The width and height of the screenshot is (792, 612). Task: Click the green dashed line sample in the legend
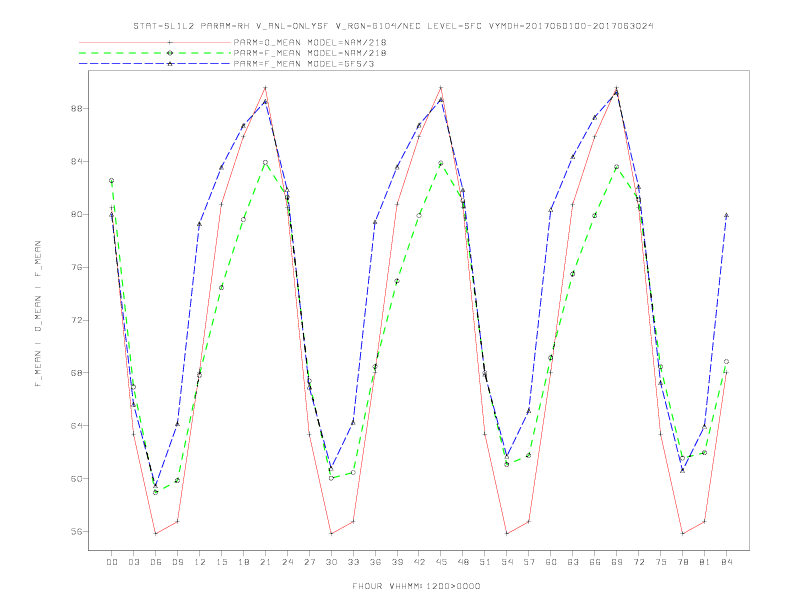point(155,53)
